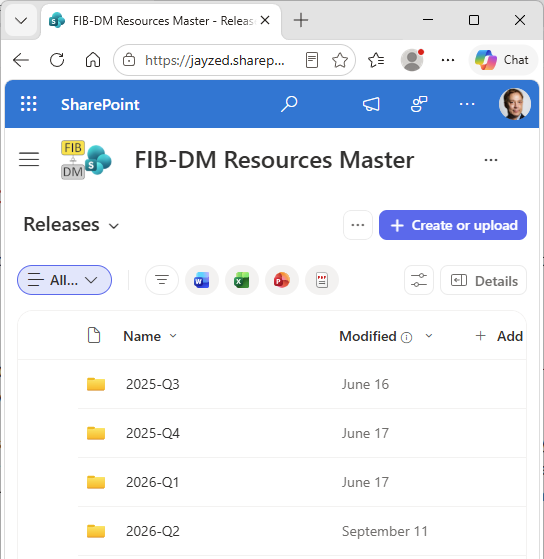Screen dimensions: 544x559
Task: Open the 2025-Q3 folder icon
Action: [x=96, y=384]
